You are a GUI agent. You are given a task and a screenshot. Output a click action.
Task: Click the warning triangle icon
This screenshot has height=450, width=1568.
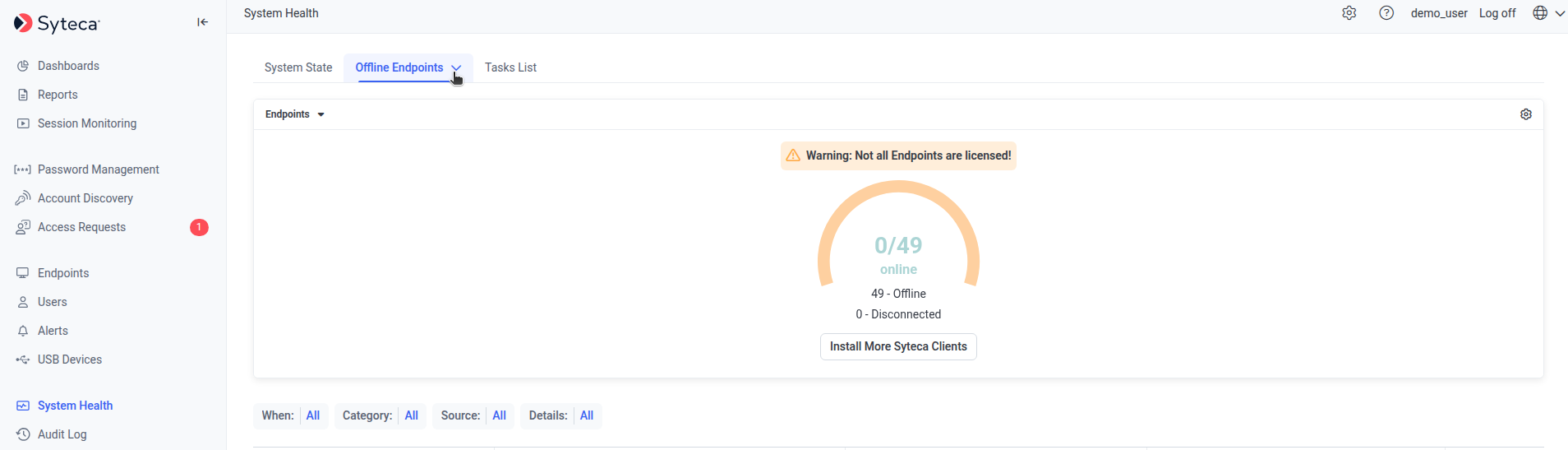pos(793,155)
